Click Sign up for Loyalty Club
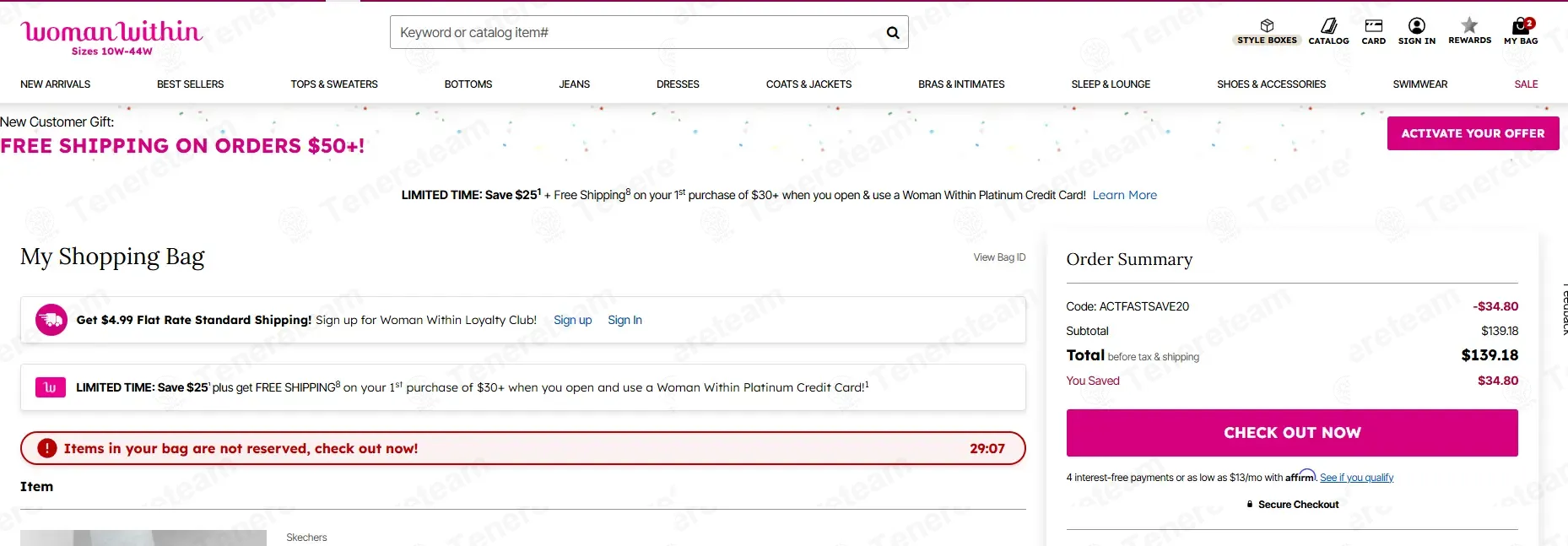This screenshot has height=546, width=1568. click(572, 320)
